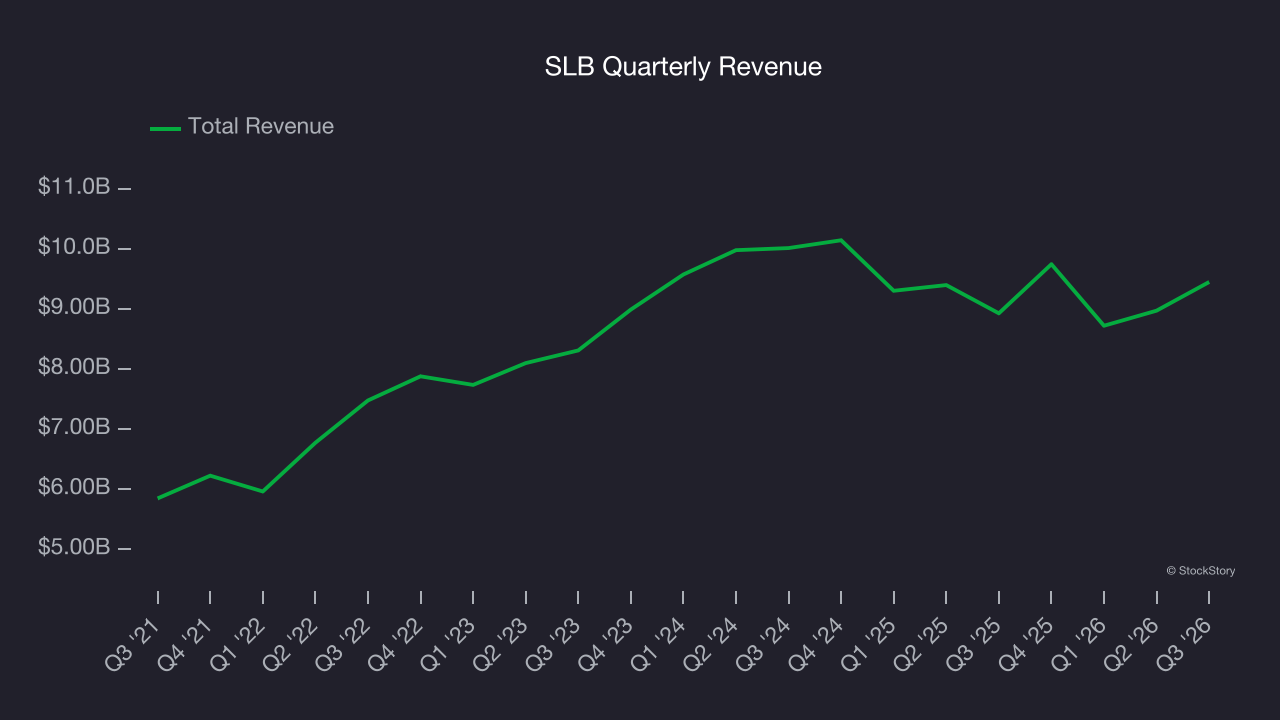Click the chart title "SLB Quarterly Revenue"
The height and width of the screenshot is (720, 1280).
coord(683,67)
